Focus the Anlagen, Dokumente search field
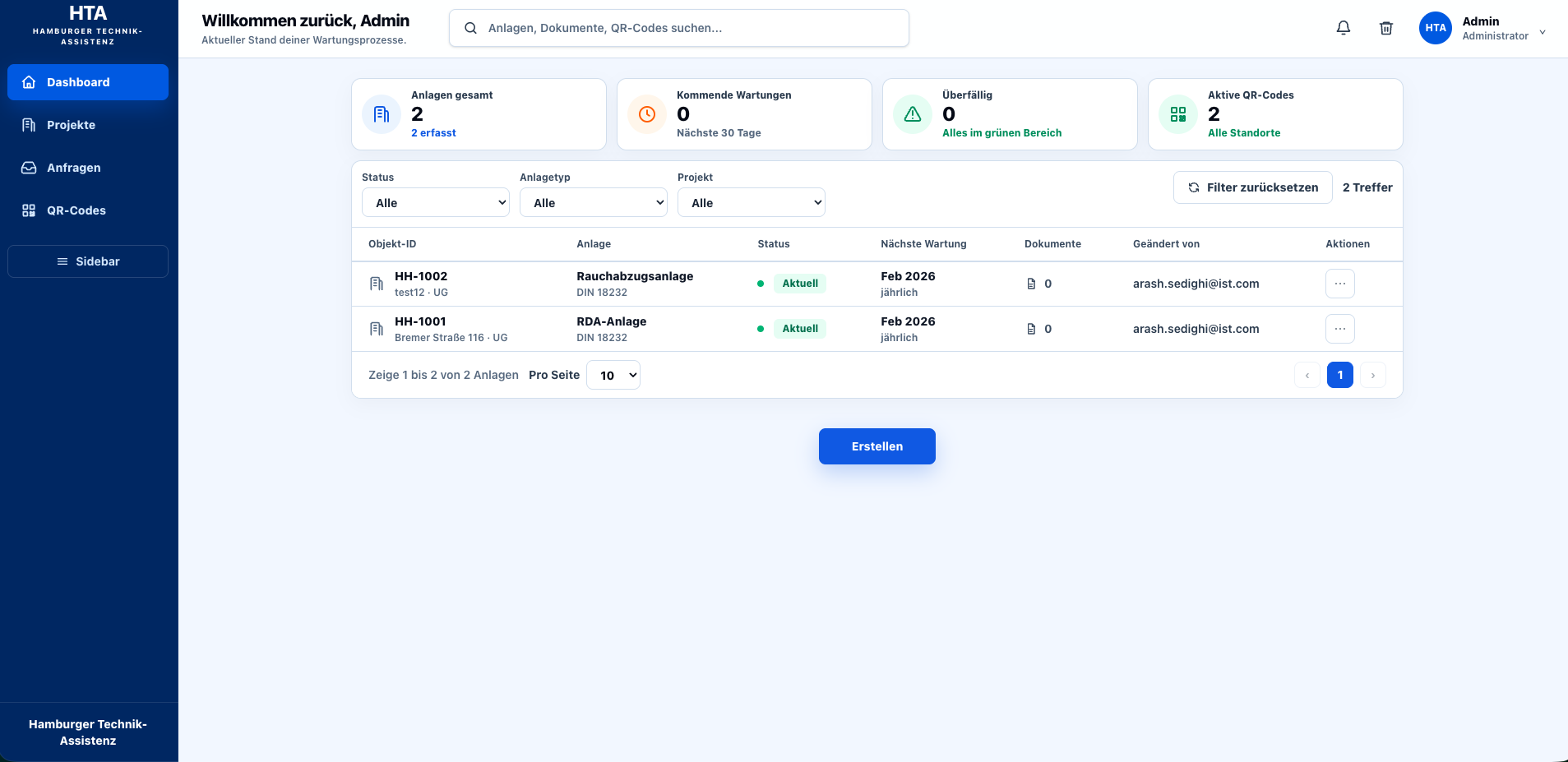Image resolution: width=1568 pixels, height=762 pixels. 679,28
